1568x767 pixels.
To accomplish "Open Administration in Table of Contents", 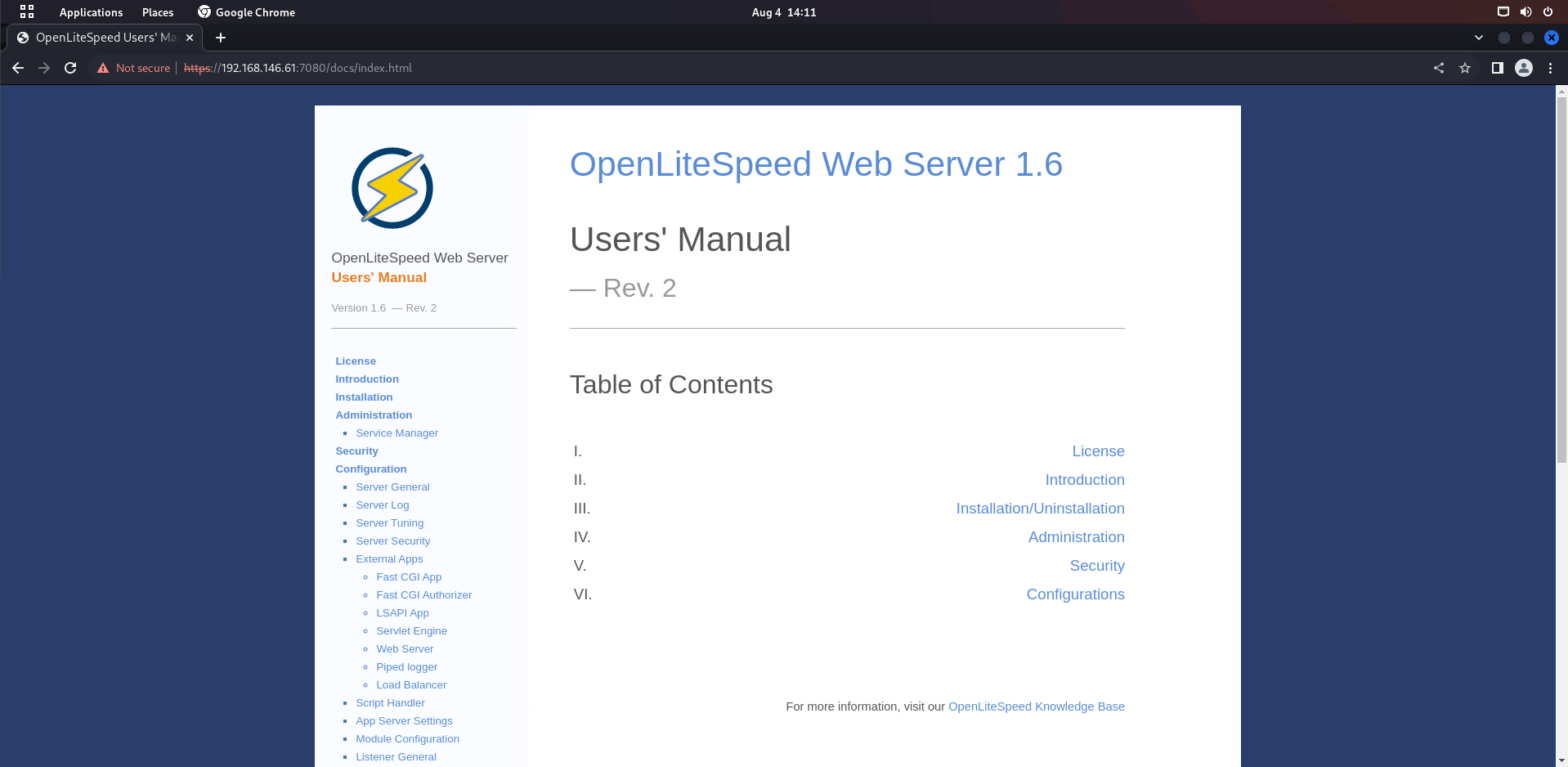I will point(1076,537).
